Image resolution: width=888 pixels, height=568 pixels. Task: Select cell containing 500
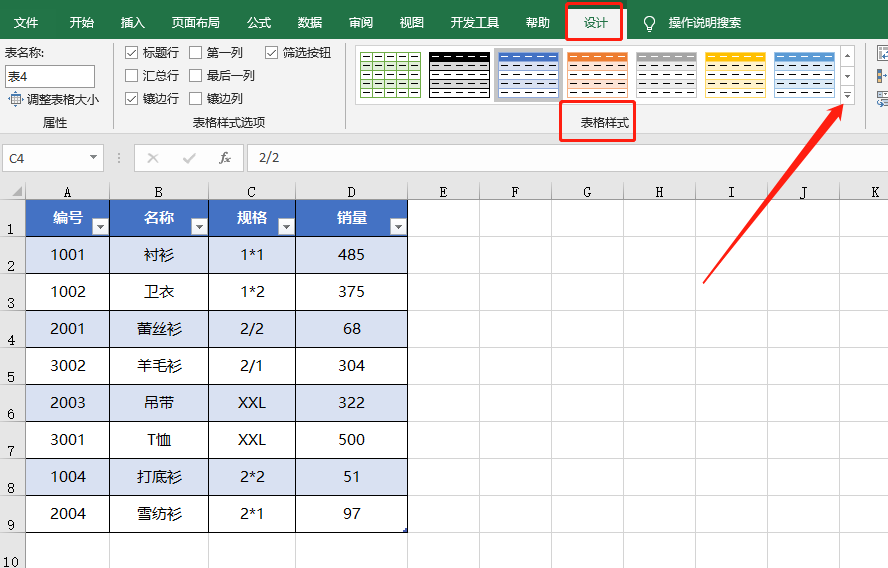click(x=352, y=440)
